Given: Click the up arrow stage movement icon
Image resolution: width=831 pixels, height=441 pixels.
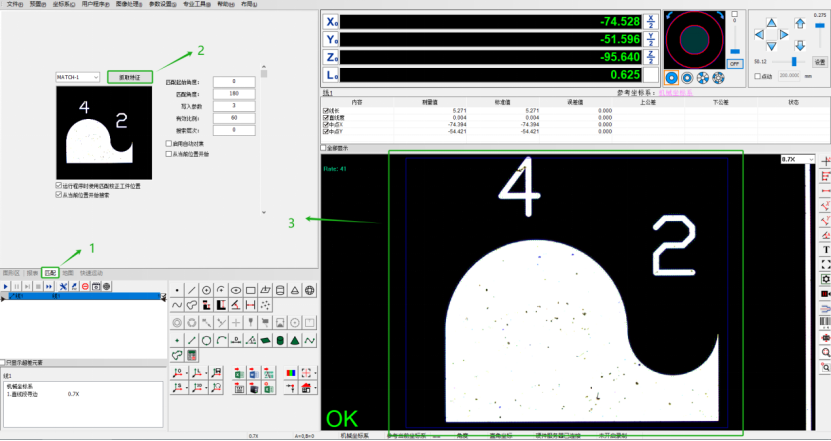Looking at the screenshot, I should click(x=771, y=23).
